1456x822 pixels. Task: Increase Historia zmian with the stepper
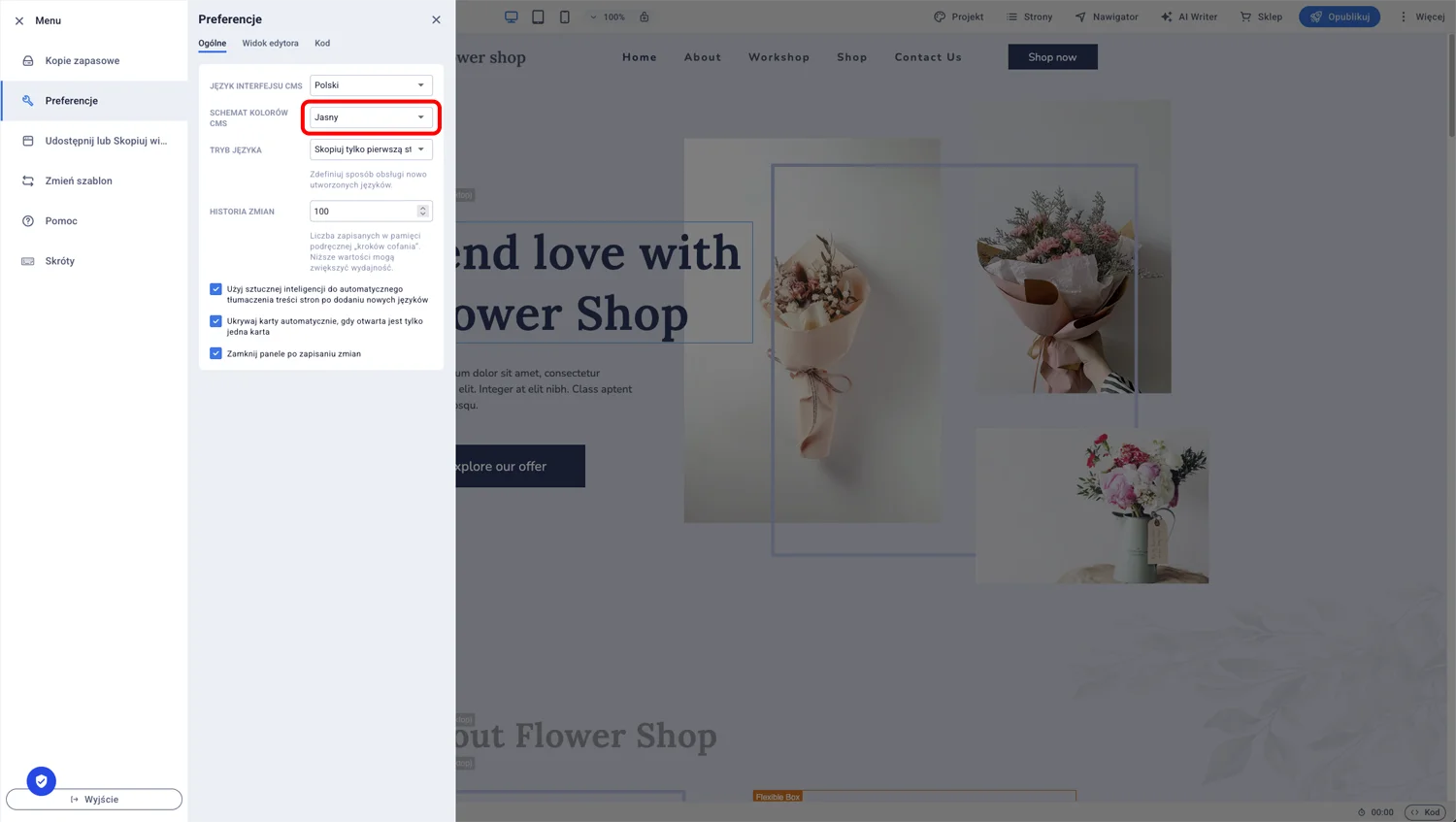[x=422, y=207]
